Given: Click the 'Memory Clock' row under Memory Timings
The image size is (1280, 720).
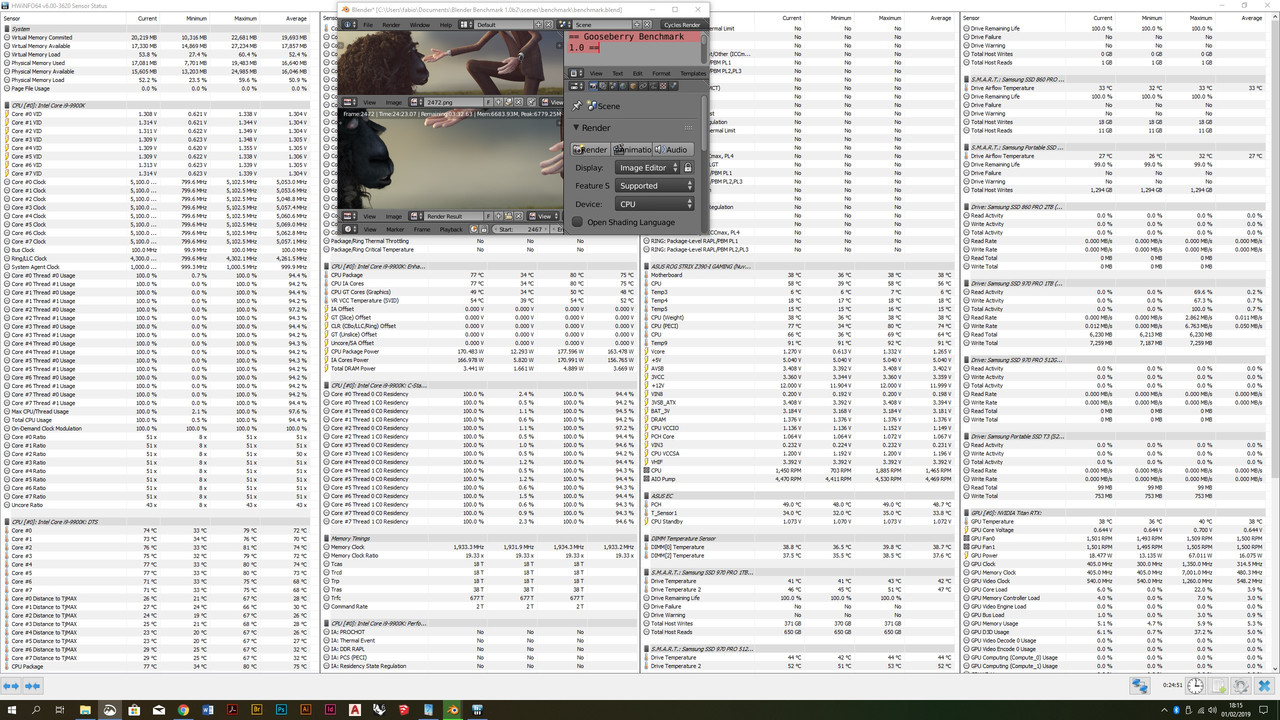Looking at the screenshot, I should 478,547.
